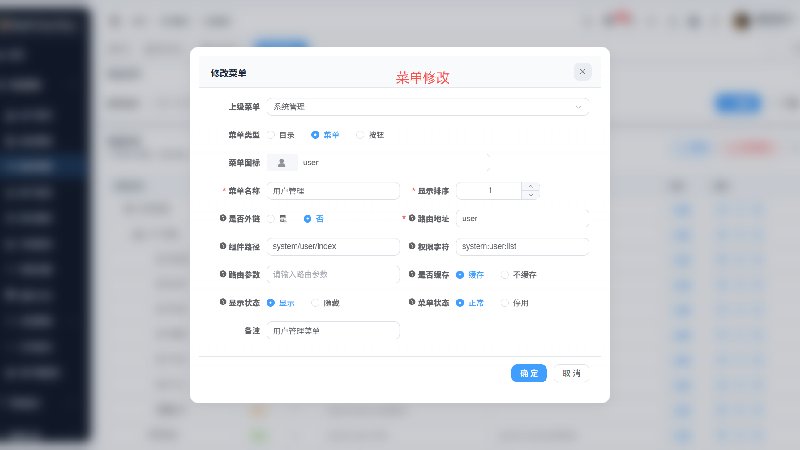The width and height of the screenshot is (800, 450).
Task: Select 目录 menu type radio
Action: (x=282, y=135)
